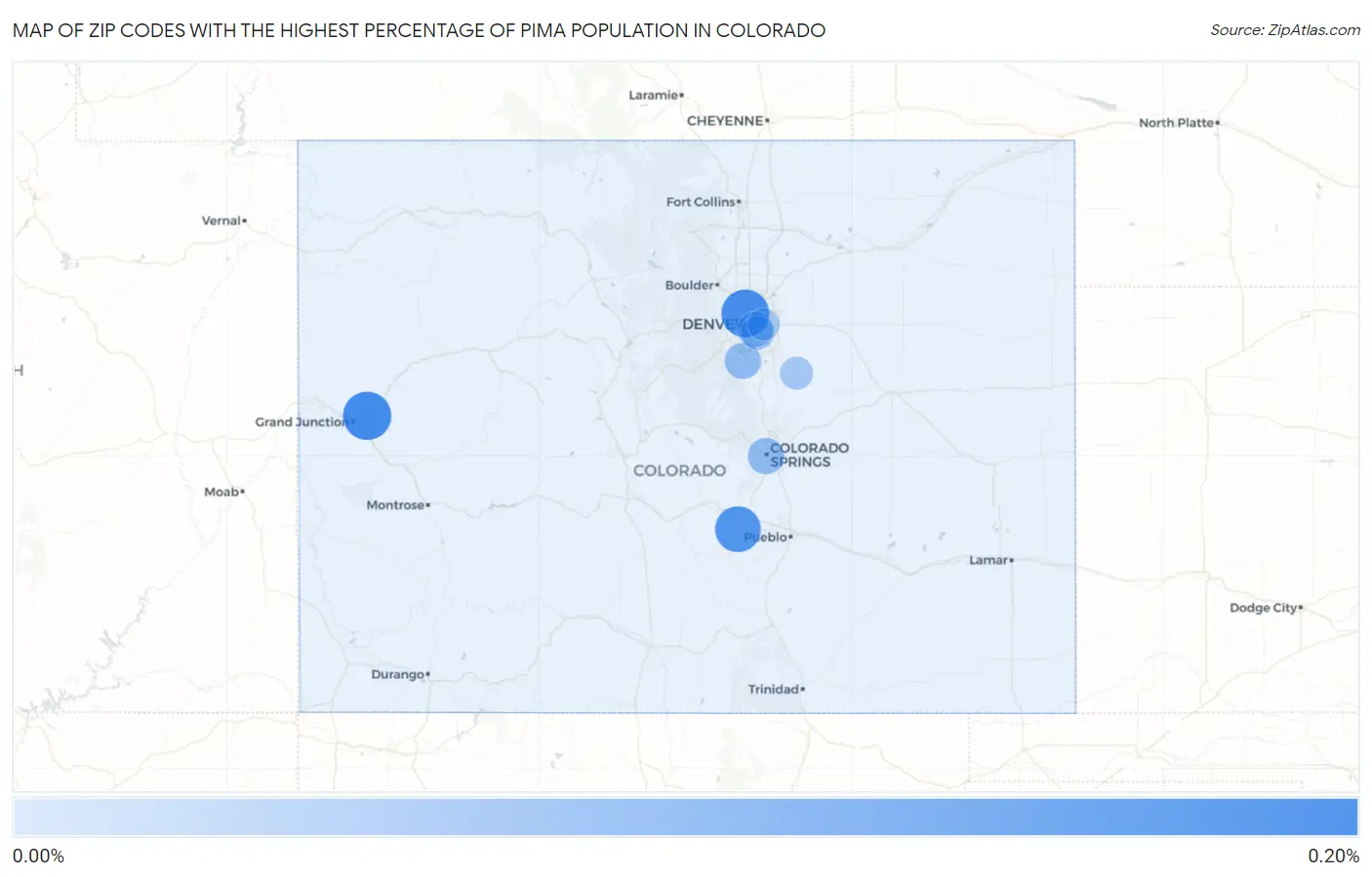Click the color gradient legend bar

[x=685, y=817]
